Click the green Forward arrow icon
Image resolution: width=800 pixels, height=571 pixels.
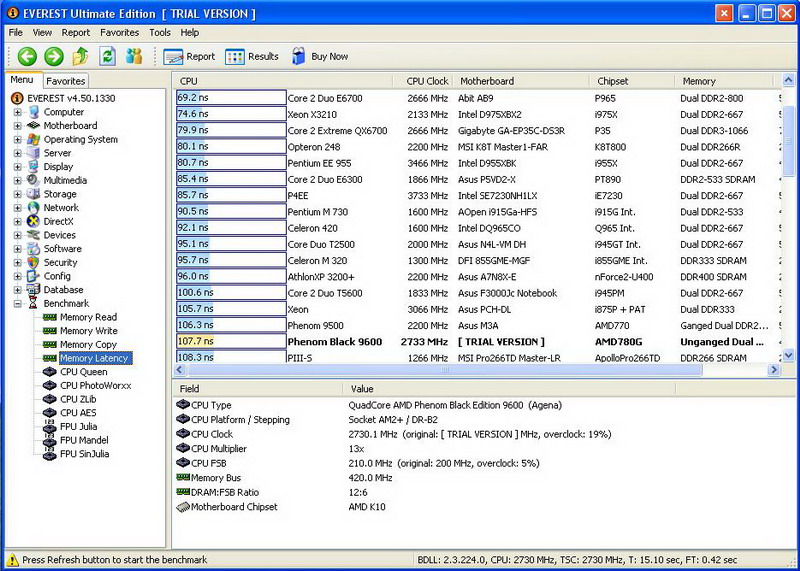[x=54, y=56]
